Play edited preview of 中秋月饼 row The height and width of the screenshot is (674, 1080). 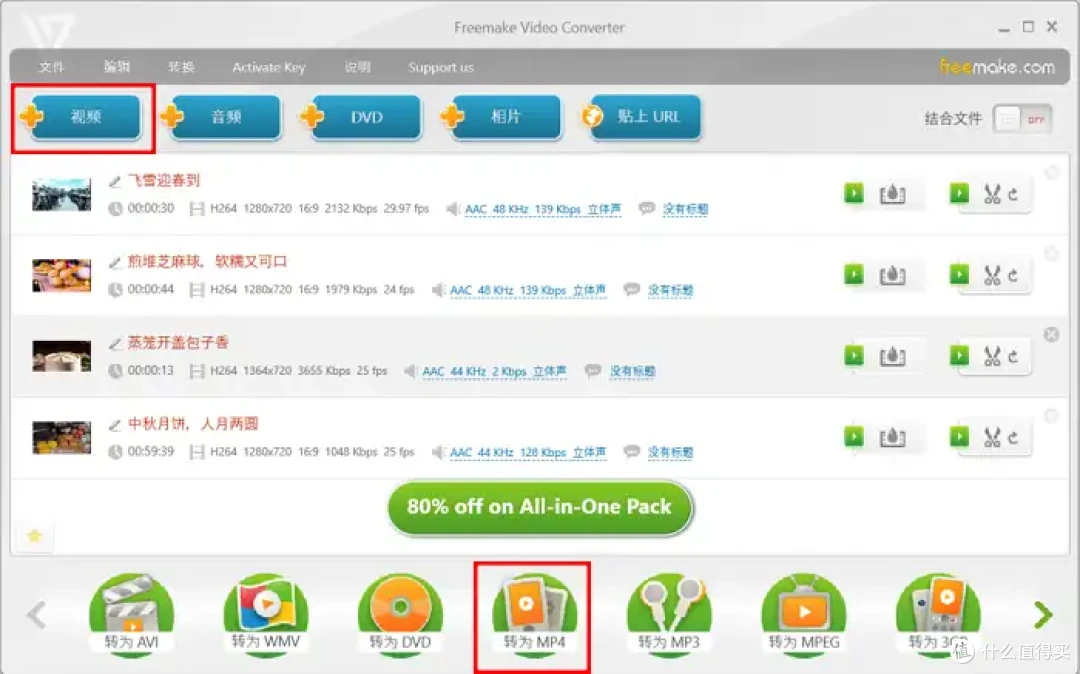959,436
